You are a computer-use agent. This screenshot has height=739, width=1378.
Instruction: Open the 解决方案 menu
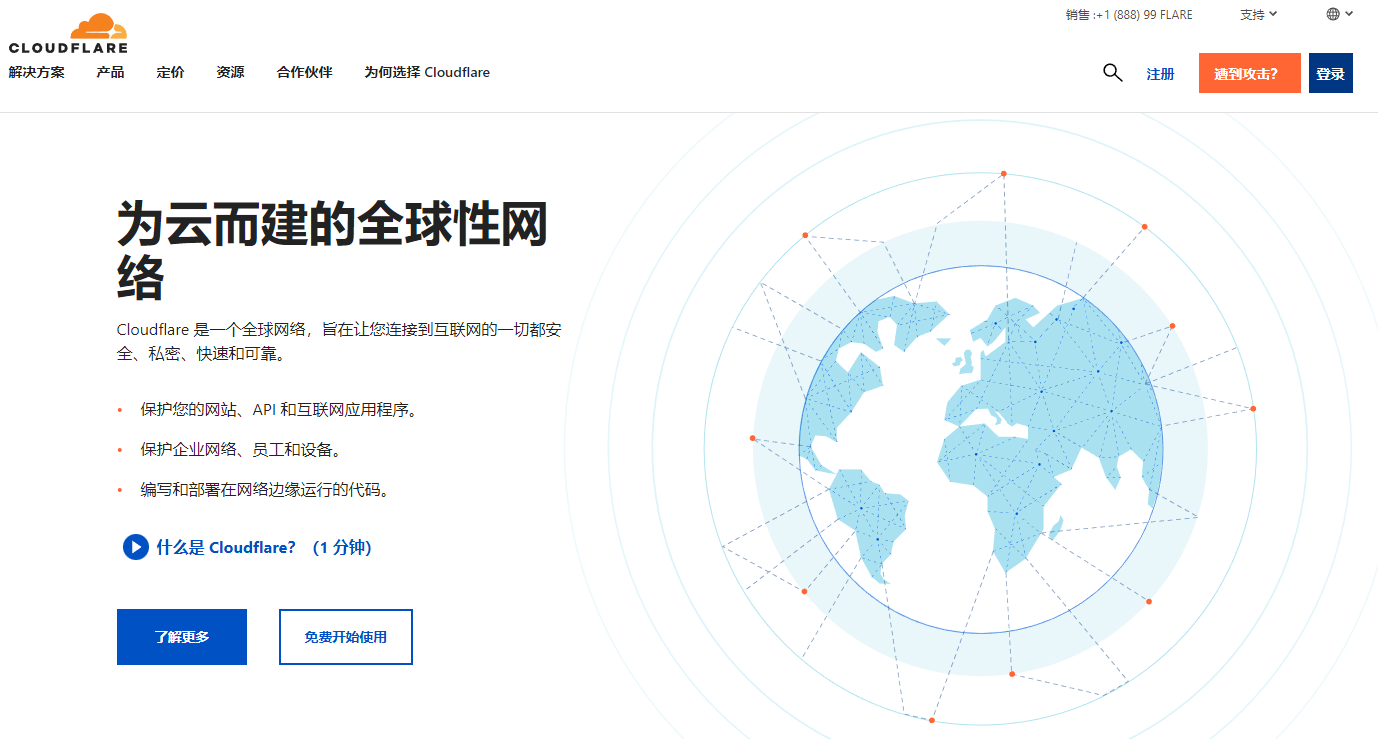tap(37, 73)
